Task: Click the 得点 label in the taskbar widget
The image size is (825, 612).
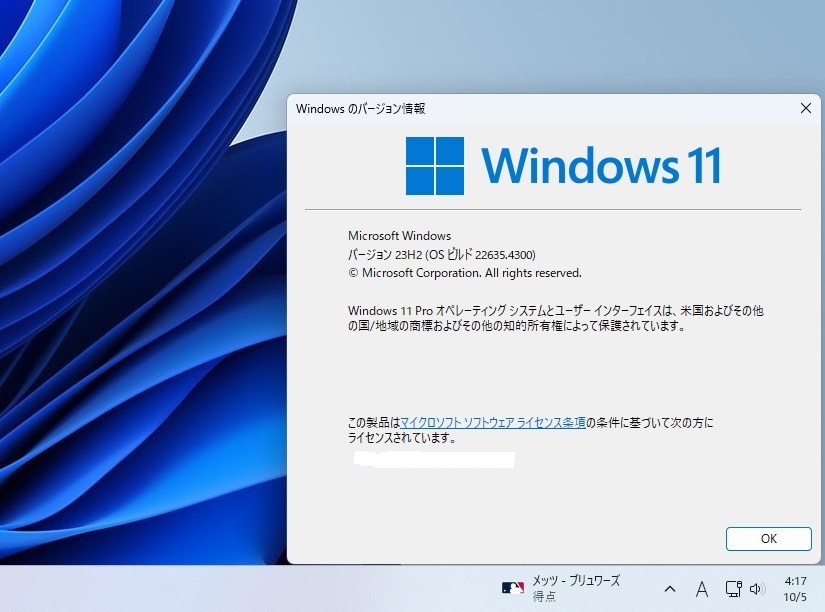Action: [x=544, y=596]
